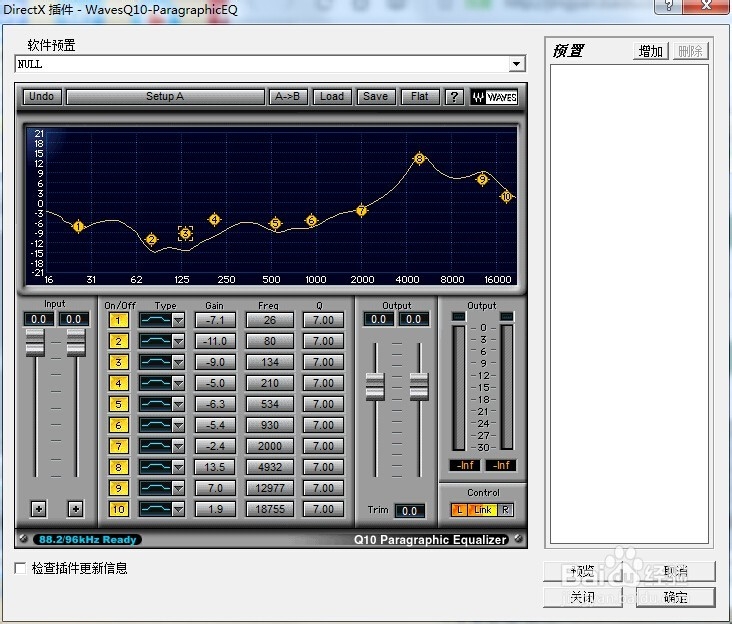
Task: Click 增加 to add a preset
Action: tap(651, 51)
